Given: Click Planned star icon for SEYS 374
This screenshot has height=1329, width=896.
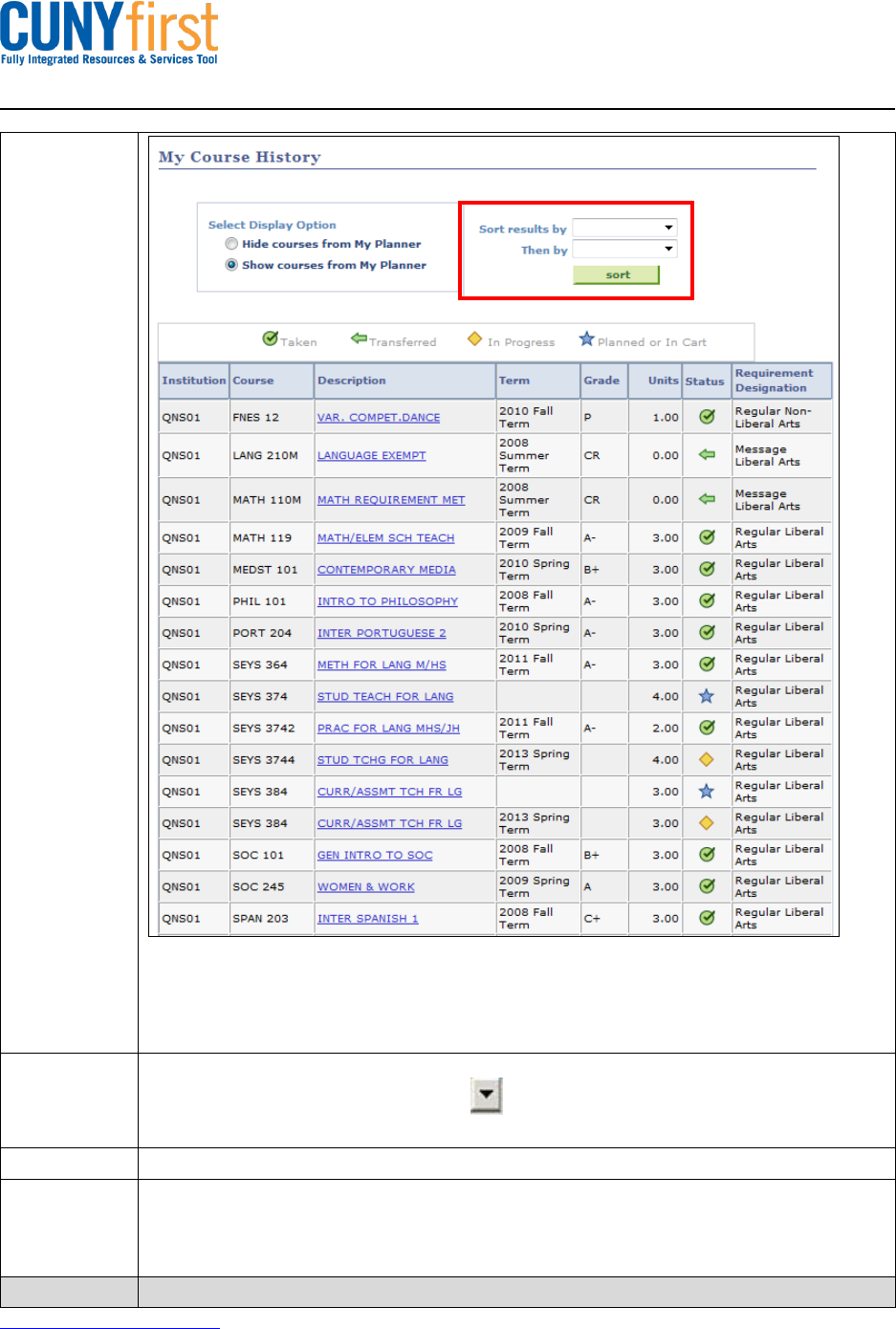Looking at the screenshot, I should pos(707,696).
